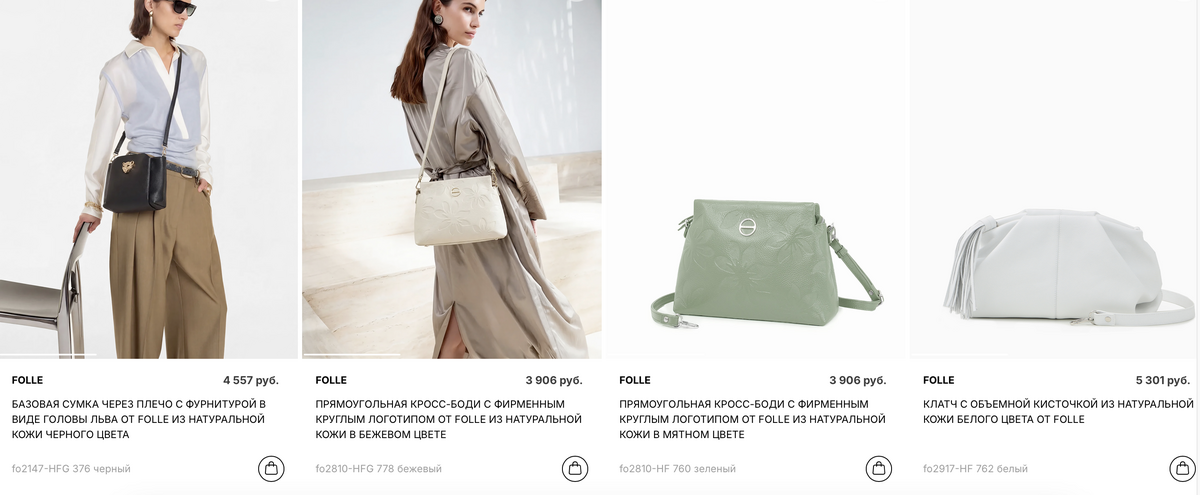This screenshot has height=495, width=1200.
Task: Add beige cross-body fo2810-HFG 778 to cart
Action: pyautogui.click(x=574, y=468)
